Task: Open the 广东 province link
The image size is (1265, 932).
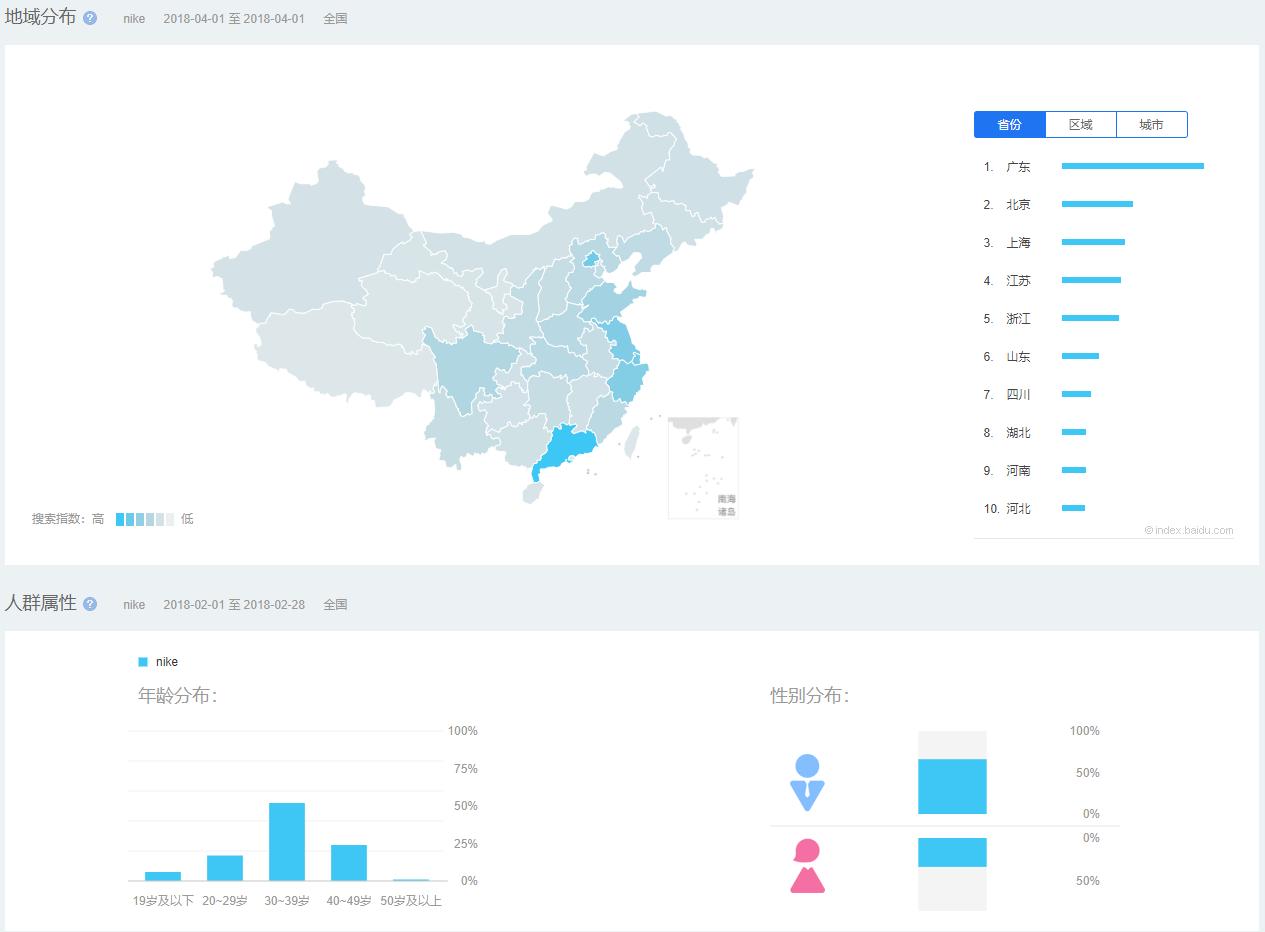Action: click(x=1017, y=166)
